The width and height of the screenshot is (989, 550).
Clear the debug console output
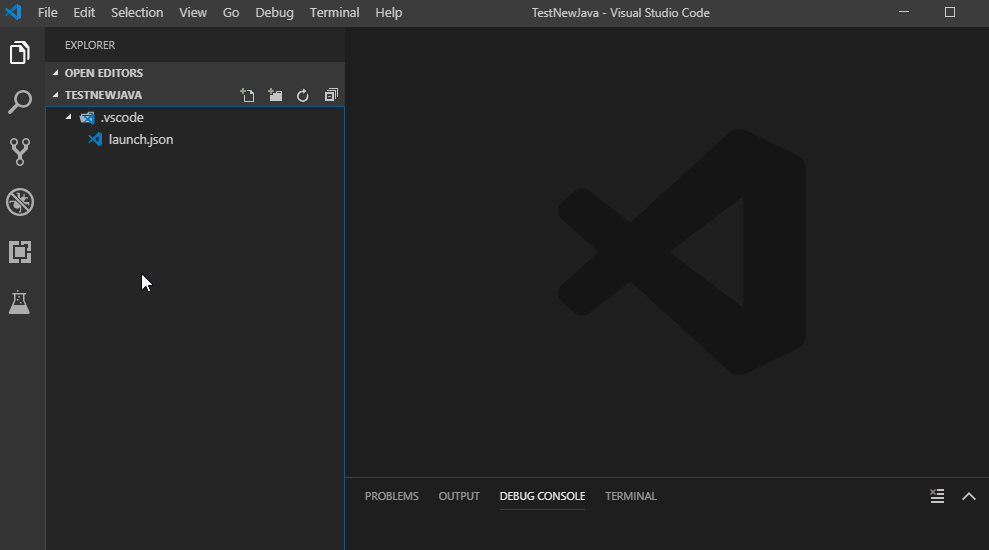pos(937,496)
